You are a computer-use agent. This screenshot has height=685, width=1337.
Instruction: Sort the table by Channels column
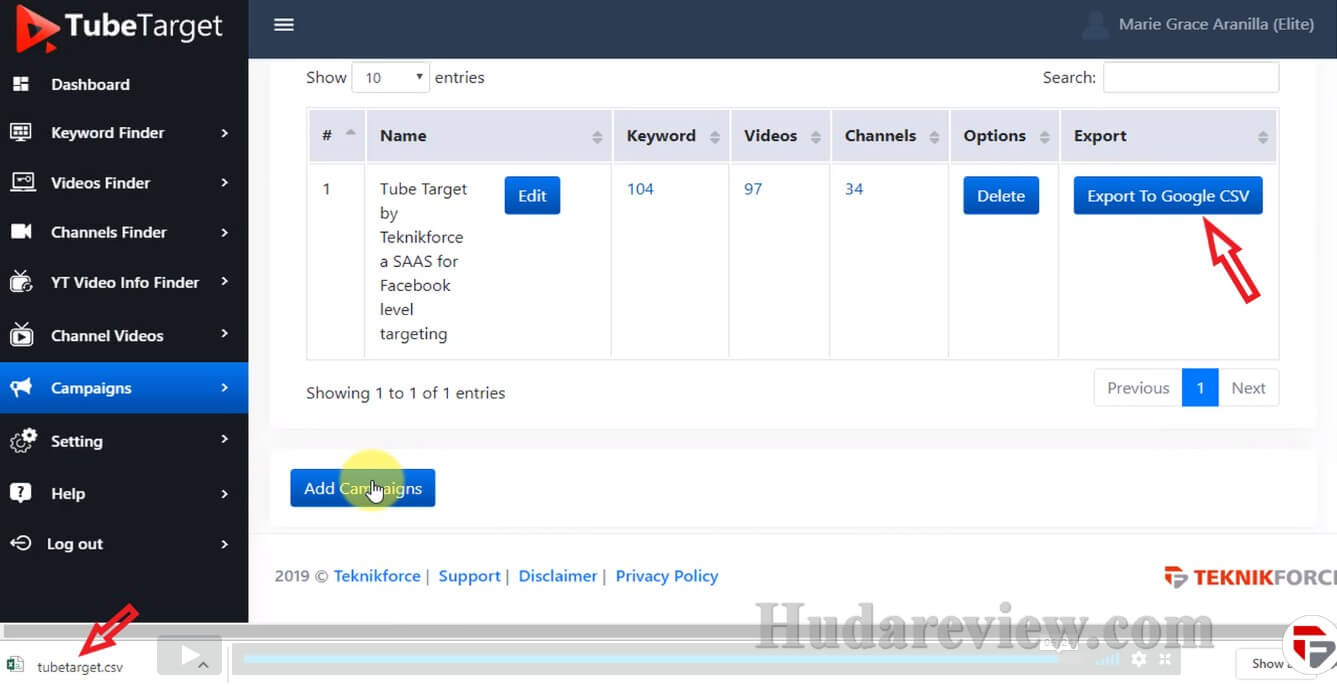pos(934,137)
